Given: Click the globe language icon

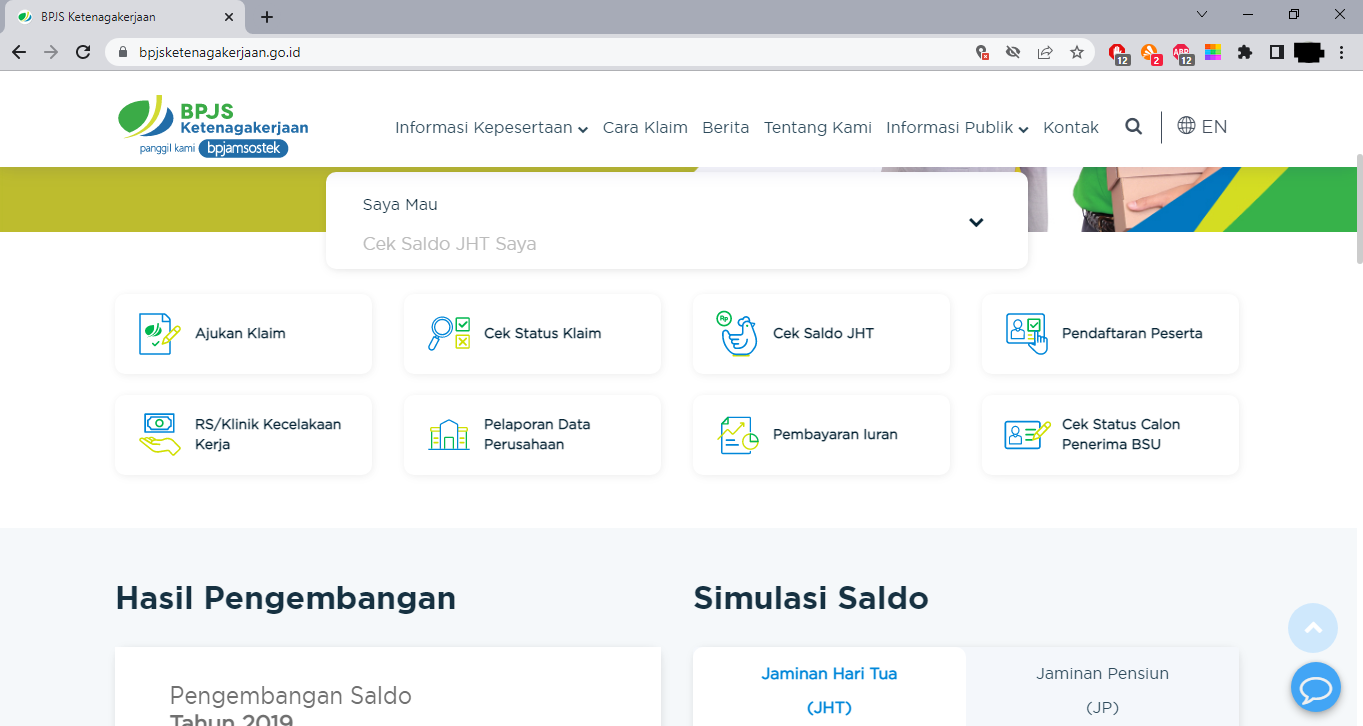Looking at the screenshot, I should point(1187,126).
